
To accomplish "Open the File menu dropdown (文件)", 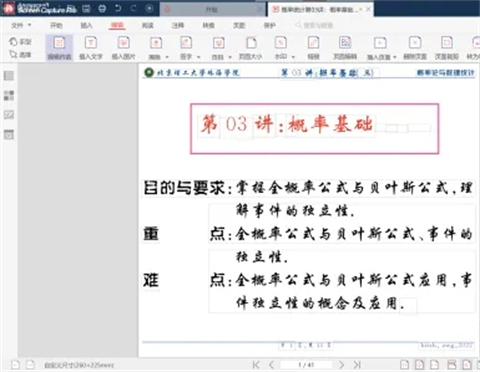I will pyautogui.click(x=21, y=25).
